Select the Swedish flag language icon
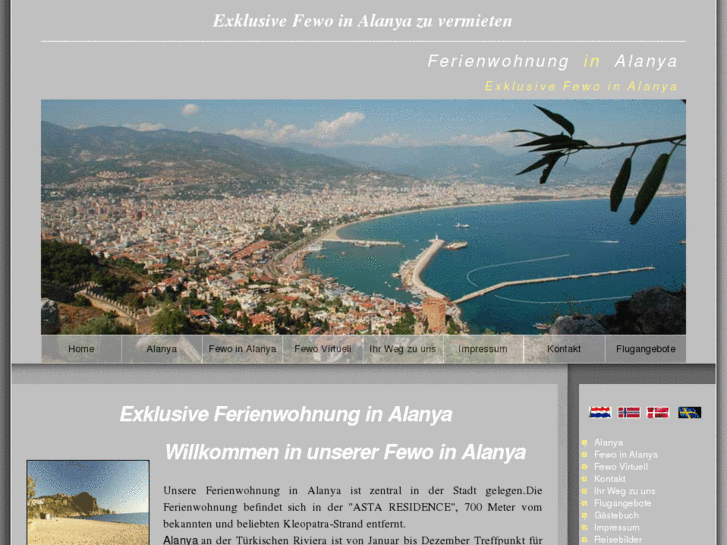 689,412
